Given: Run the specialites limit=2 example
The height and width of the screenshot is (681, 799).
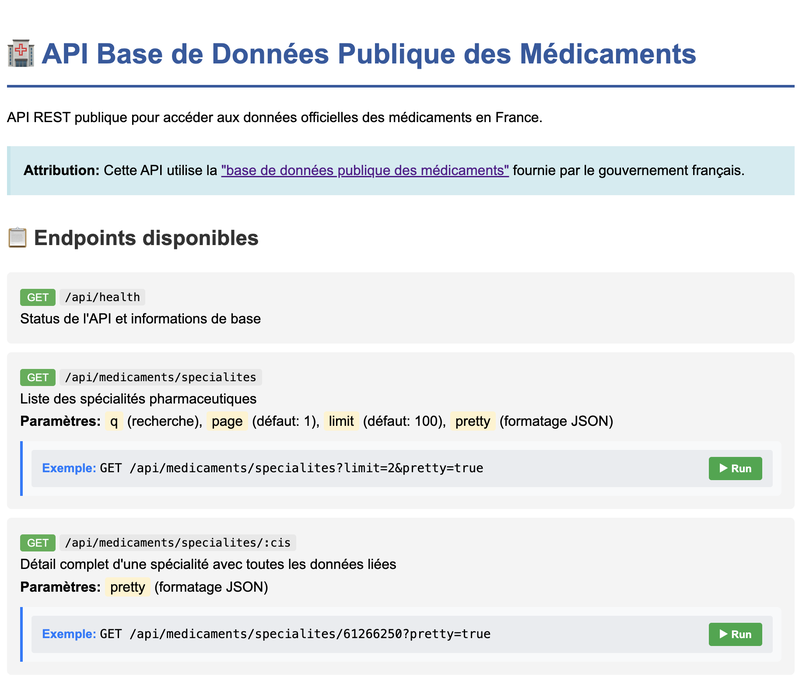Looking at the screenshot, I should click(x=735, y=468).
